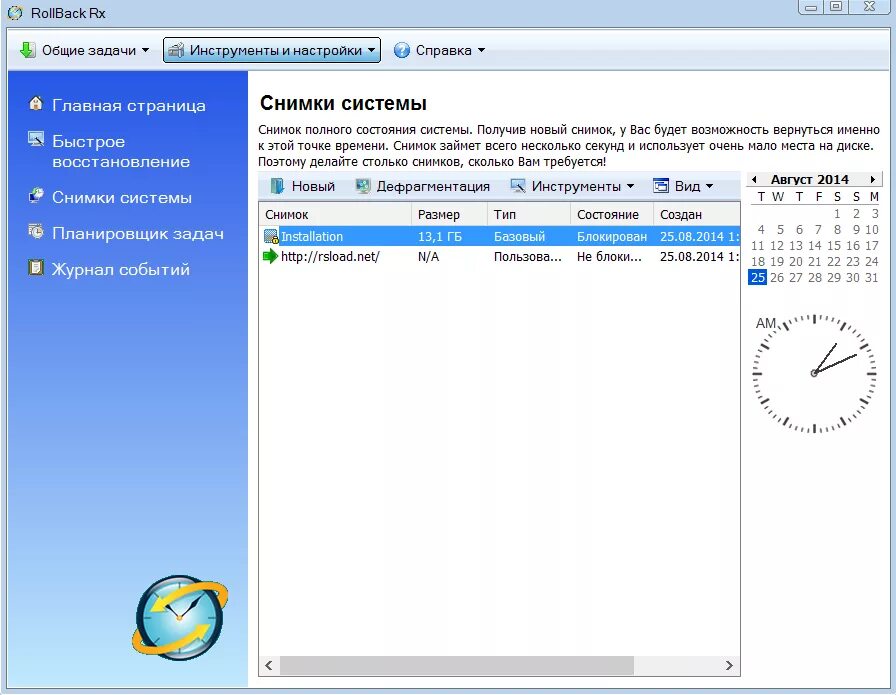Viewport: 896px width, 695px height.
Task: Expand the snapshot Инструменты dropdown arrow
Action: click(630, 186)
